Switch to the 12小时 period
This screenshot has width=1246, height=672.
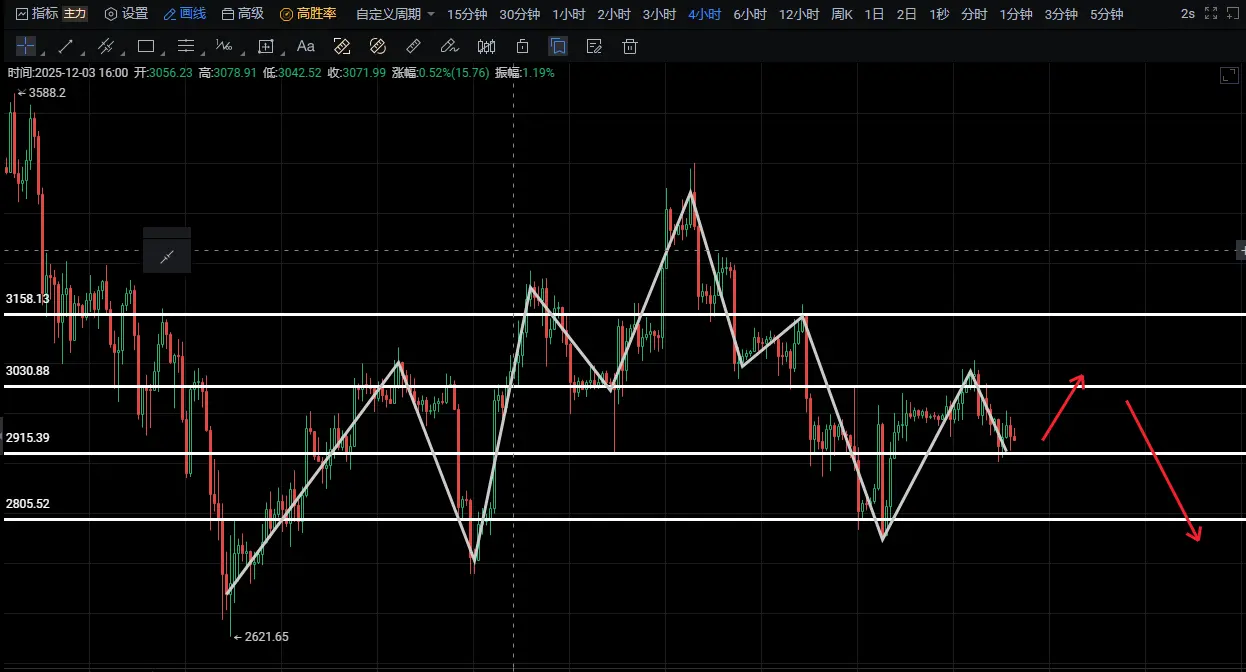click(x=799, y=14)
